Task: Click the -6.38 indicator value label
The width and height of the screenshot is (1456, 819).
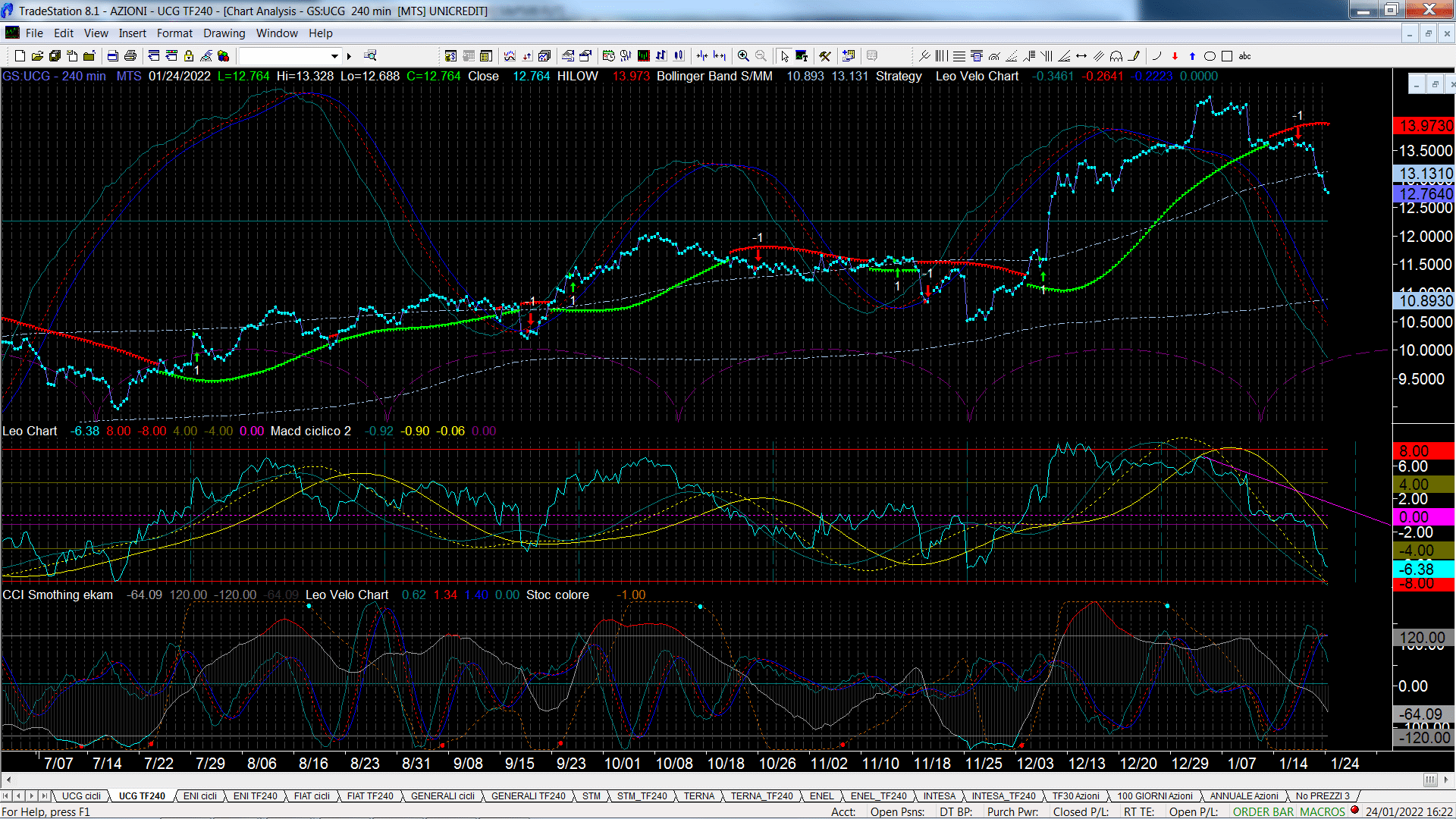Action: 1425,569
